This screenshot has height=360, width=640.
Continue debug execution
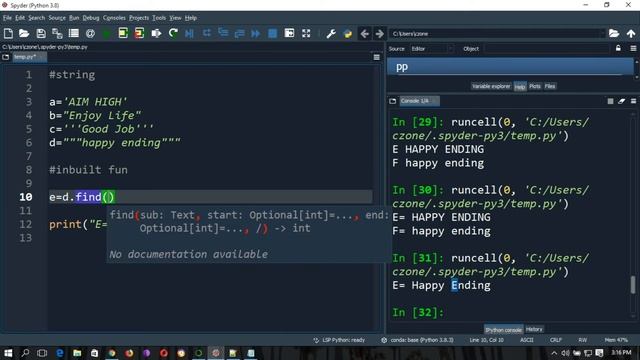pos(256,33)
